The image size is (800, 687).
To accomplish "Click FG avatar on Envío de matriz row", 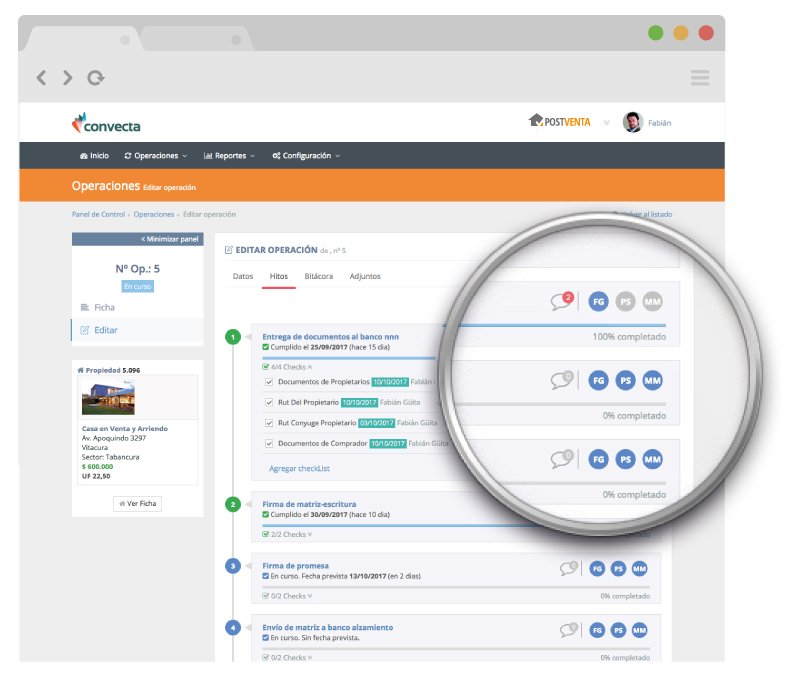I will (x=597, y=630).
